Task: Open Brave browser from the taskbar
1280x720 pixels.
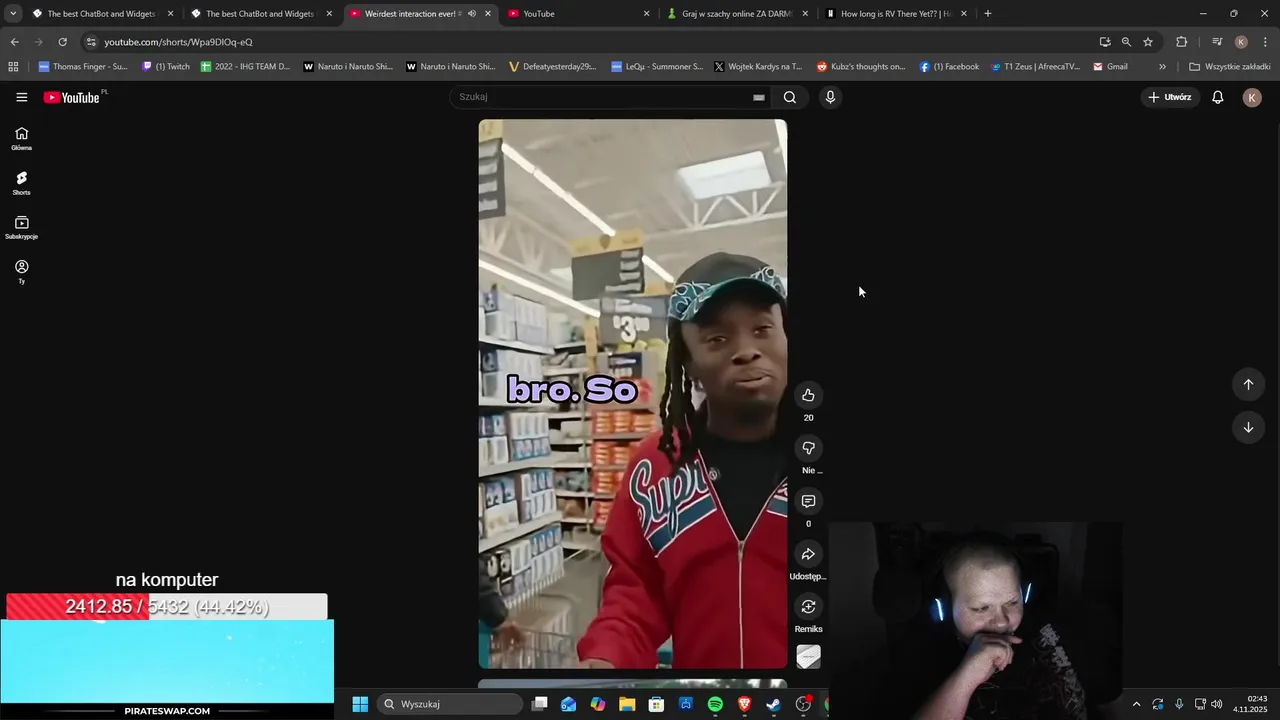Action: (x=744, y=704)
